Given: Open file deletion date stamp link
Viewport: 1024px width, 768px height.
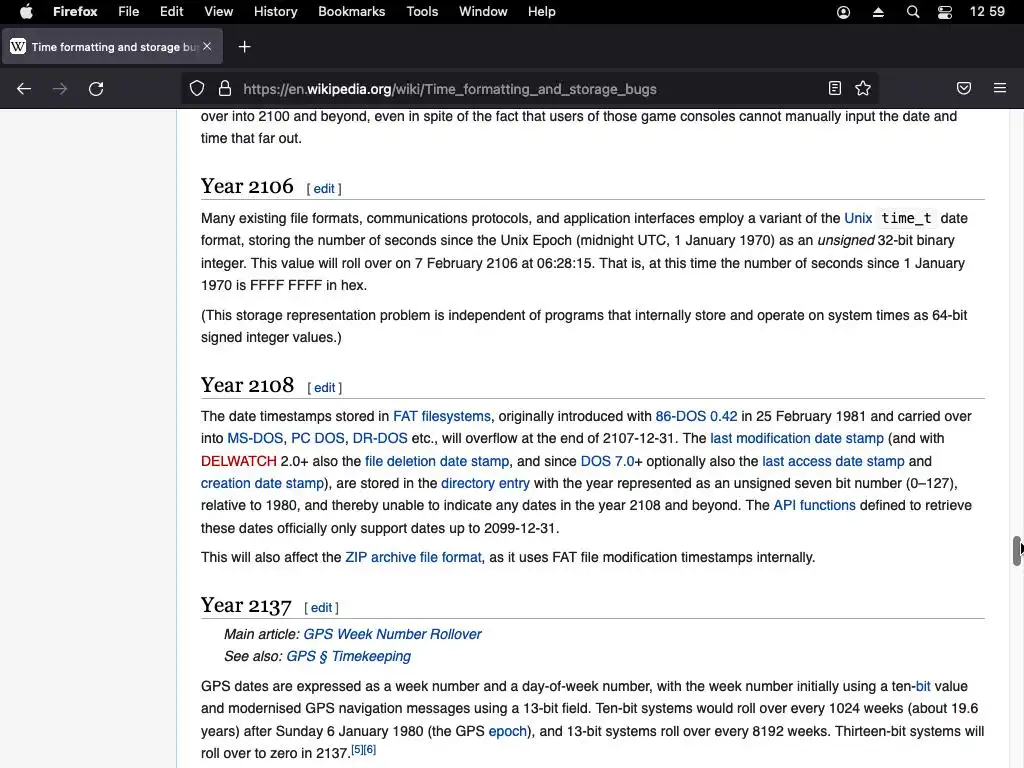Looking at the screenshot, I should pos(437,462).
